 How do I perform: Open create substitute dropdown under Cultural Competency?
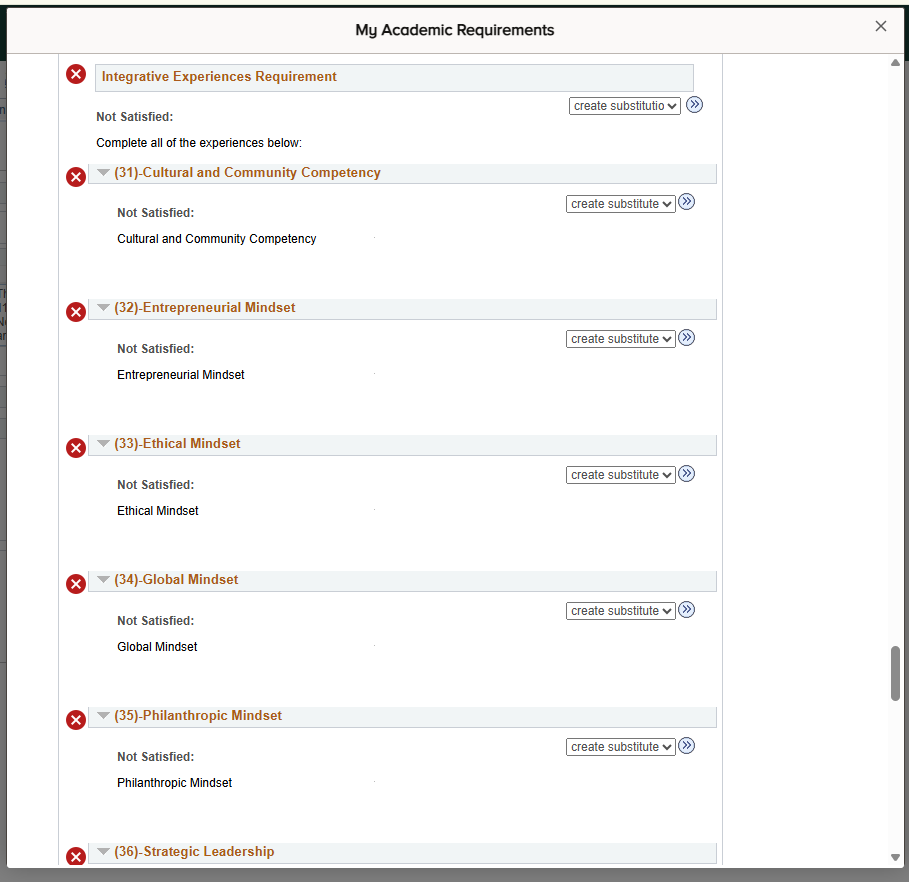[x=620, y=204]
